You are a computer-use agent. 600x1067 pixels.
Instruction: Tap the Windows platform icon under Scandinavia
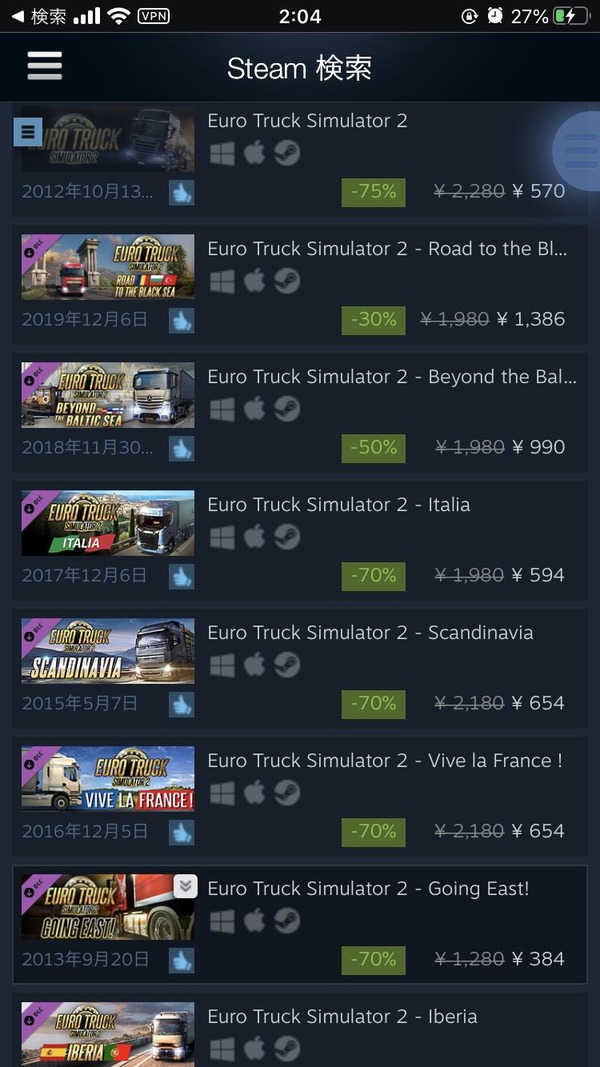tap(222, 666)
